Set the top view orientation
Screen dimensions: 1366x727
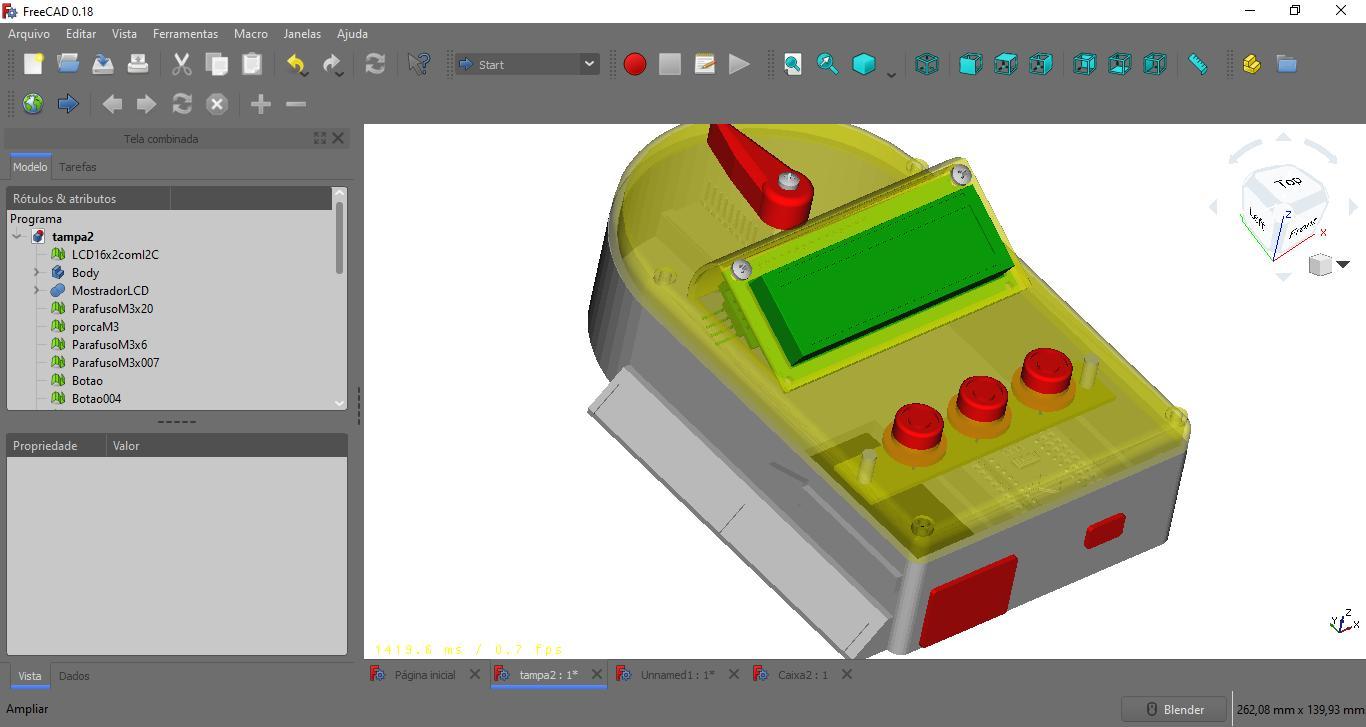point(1005,64)
